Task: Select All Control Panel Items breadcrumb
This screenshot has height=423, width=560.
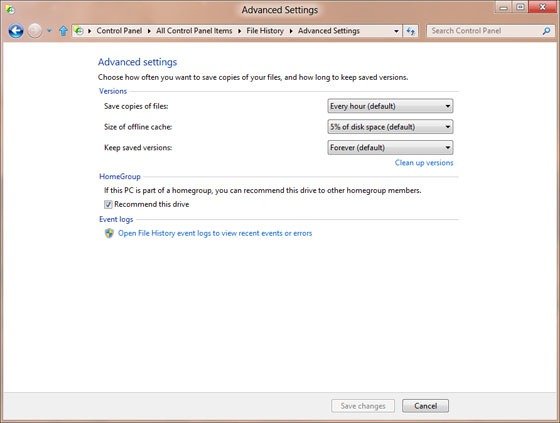Action: click(194, 31)
